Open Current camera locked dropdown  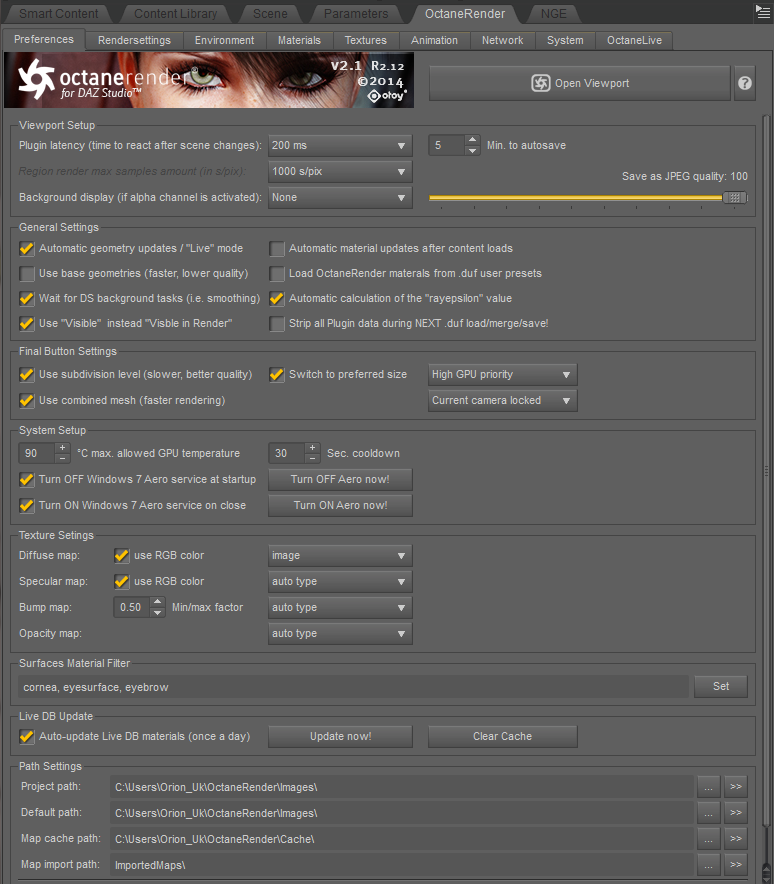(502, 400)
